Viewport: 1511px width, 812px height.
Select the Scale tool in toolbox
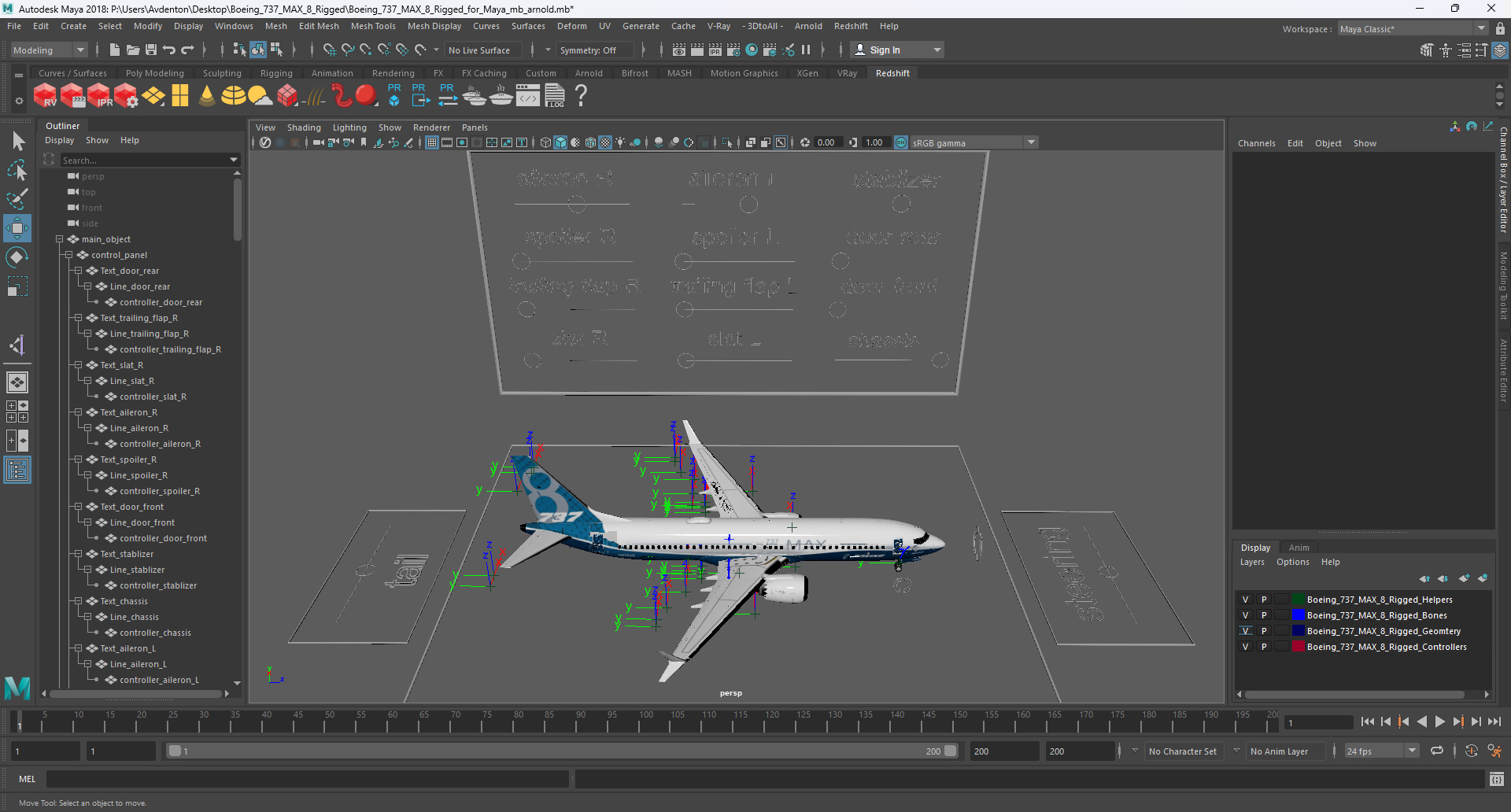(x=17, y=286)
